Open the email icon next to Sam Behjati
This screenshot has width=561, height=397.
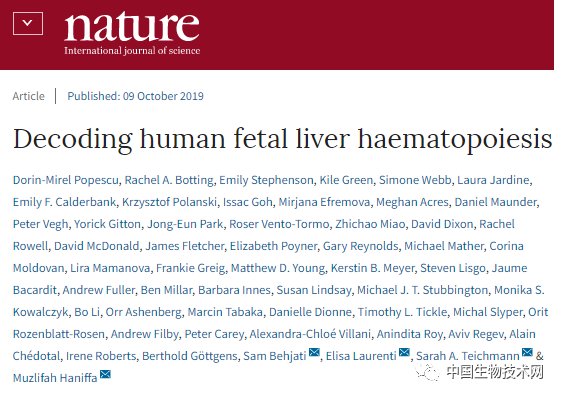(314, 353)
